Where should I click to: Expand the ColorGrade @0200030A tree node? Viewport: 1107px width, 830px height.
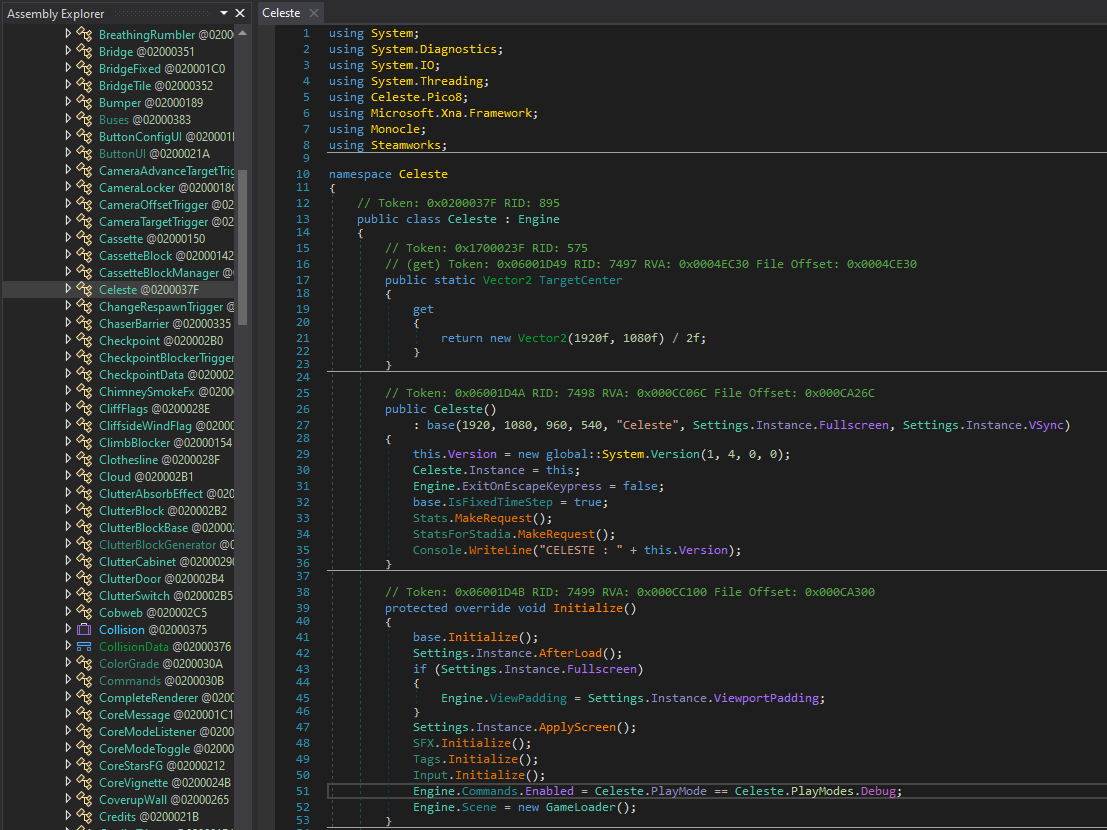click(68, 664)
